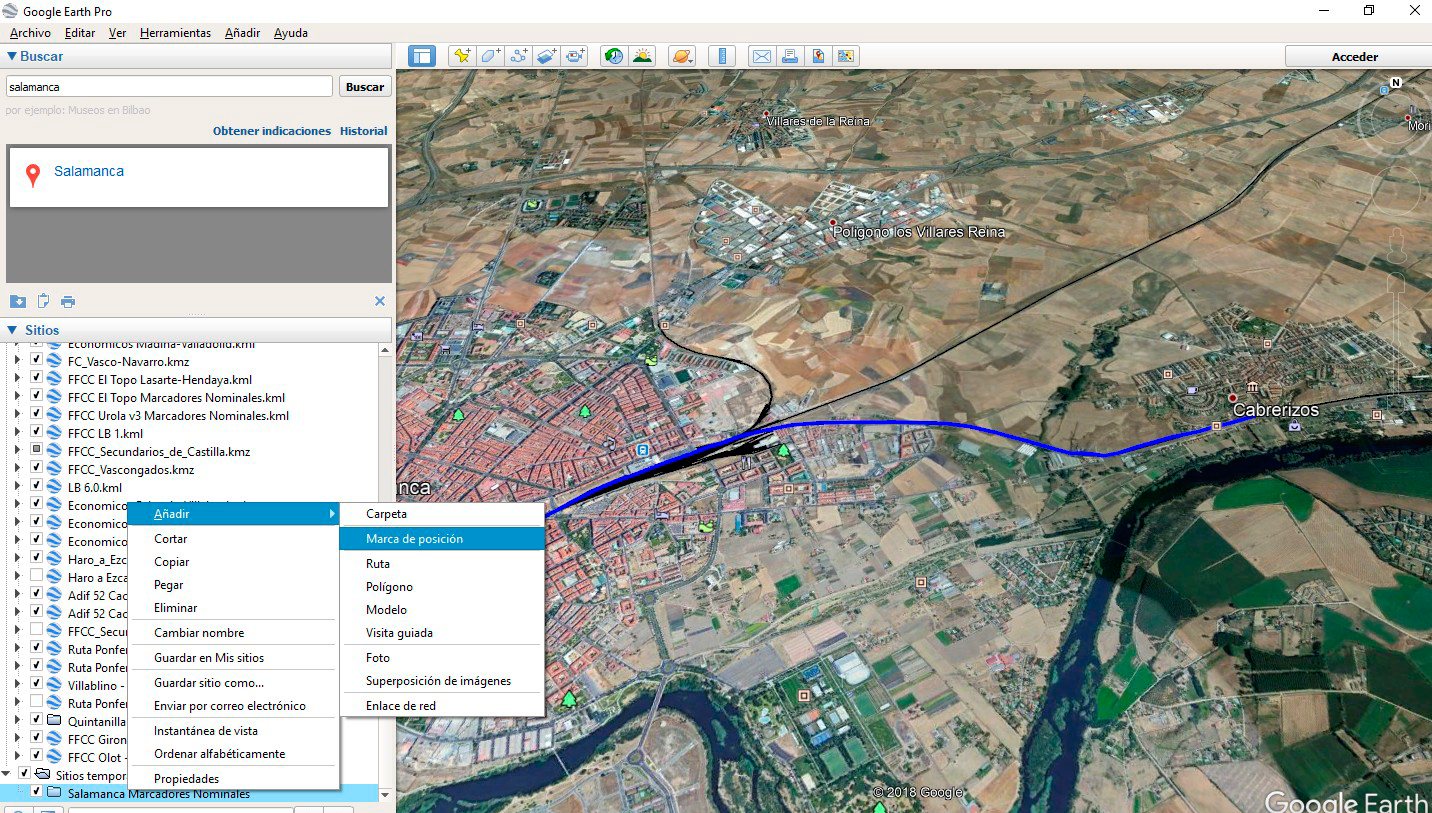Click the Polígono los Villares Reina marker
1432x813 pixels.
[x=833, y=222]
